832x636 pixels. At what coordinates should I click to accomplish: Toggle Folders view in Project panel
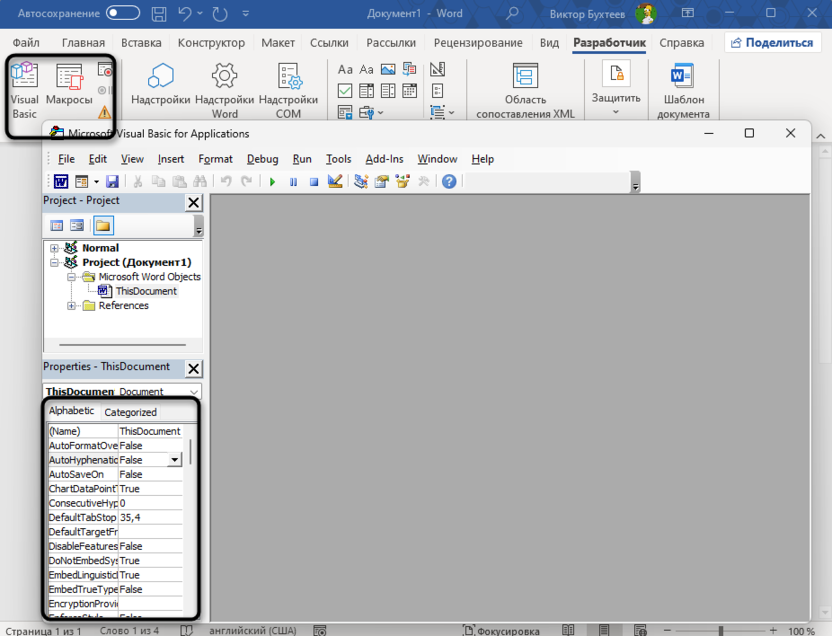click(x=104, y=226)
